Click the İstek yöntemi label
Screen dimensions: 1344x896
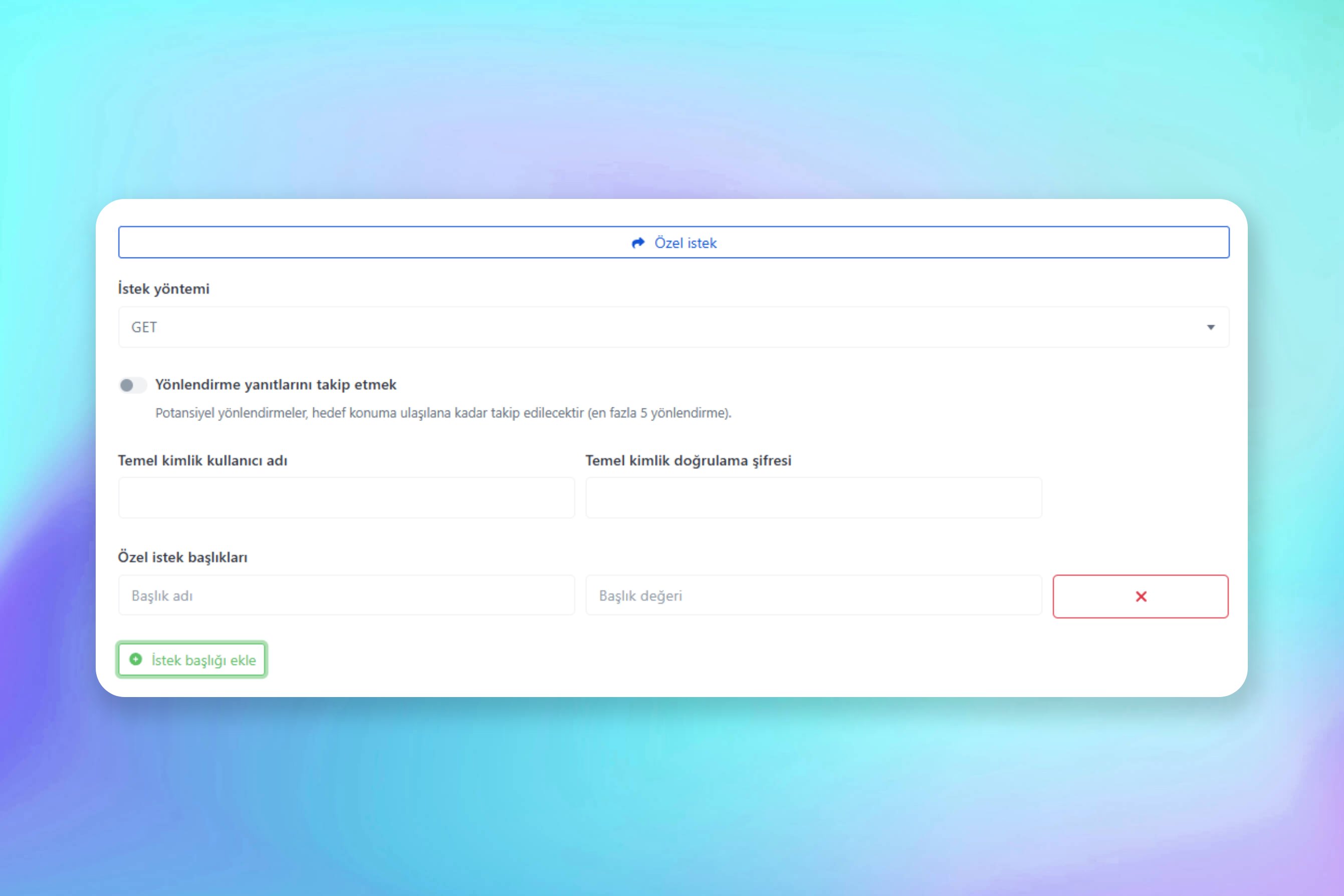(x=163, y=289)
